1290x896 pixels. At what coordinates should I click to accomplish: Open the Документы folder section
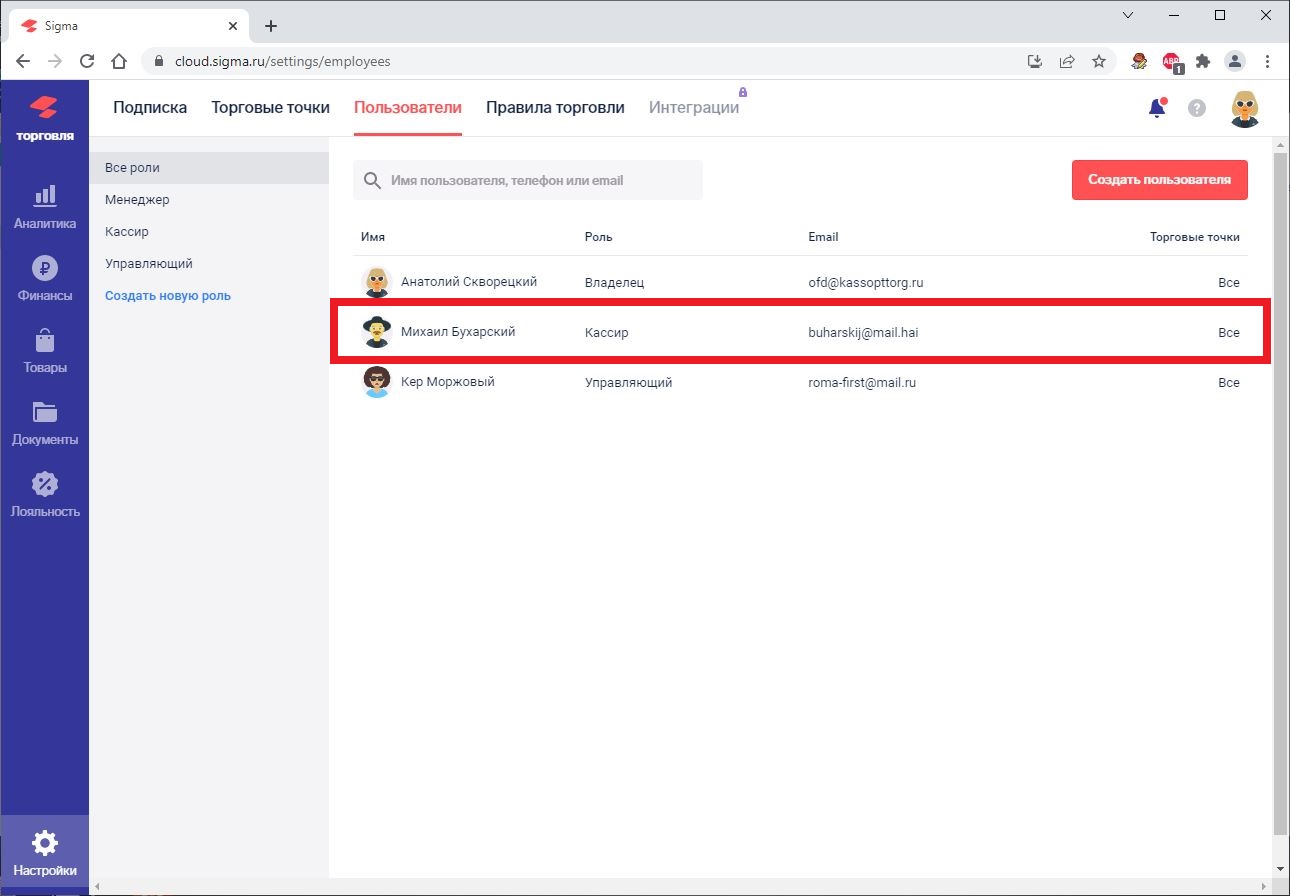click(44, 423)
